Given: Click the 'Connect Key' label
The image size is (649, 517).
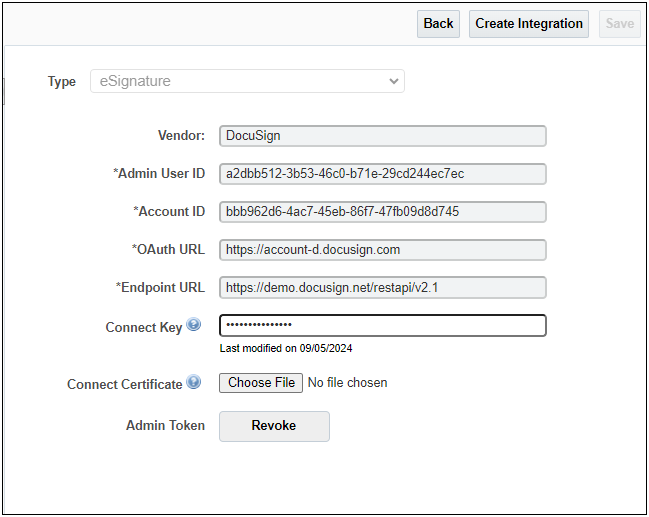Looking at the screenshot, I should (x=144, y=327).
